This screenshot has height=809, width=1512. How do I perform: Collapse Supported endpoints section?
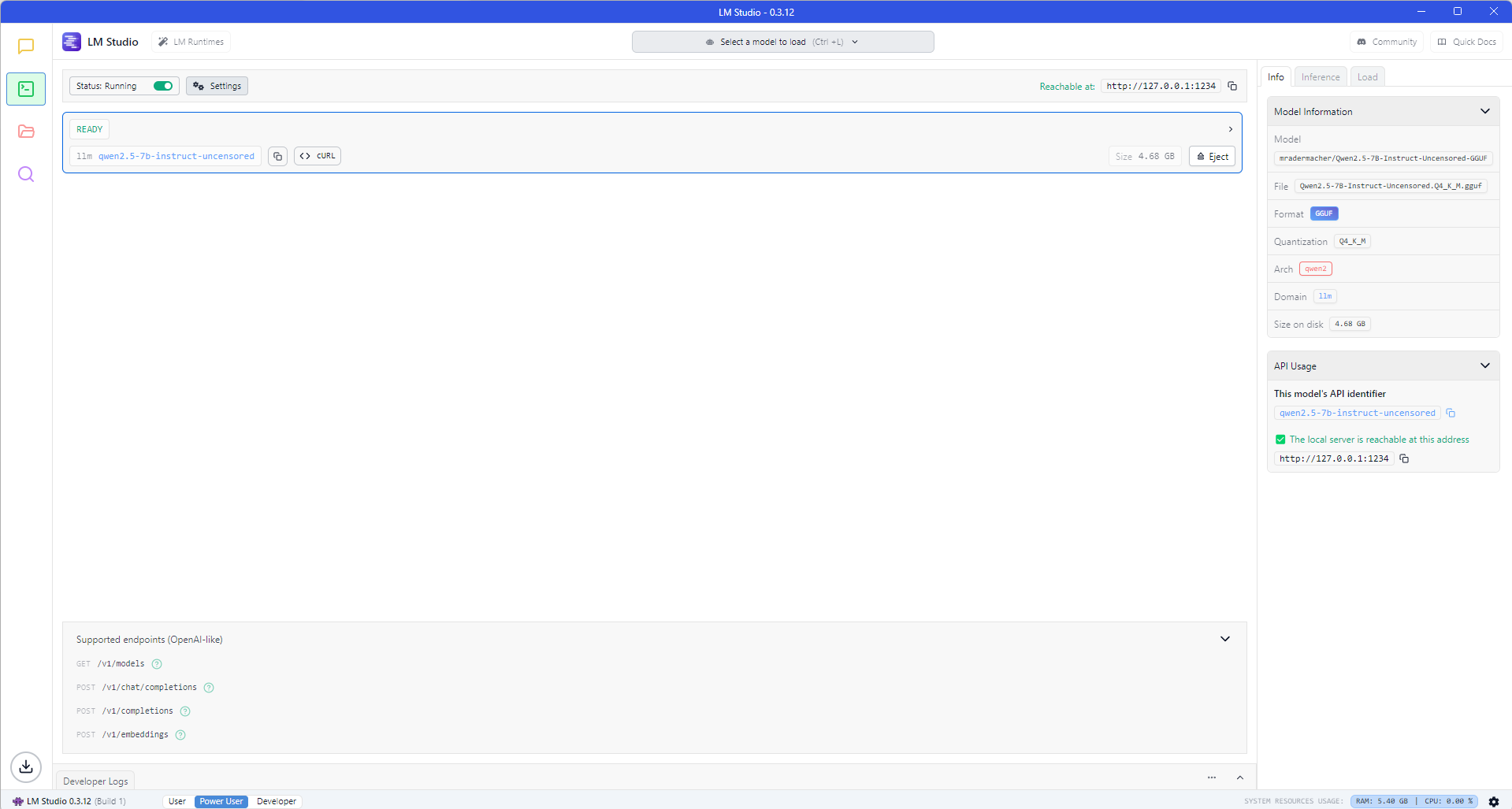tap(1225, 639)
